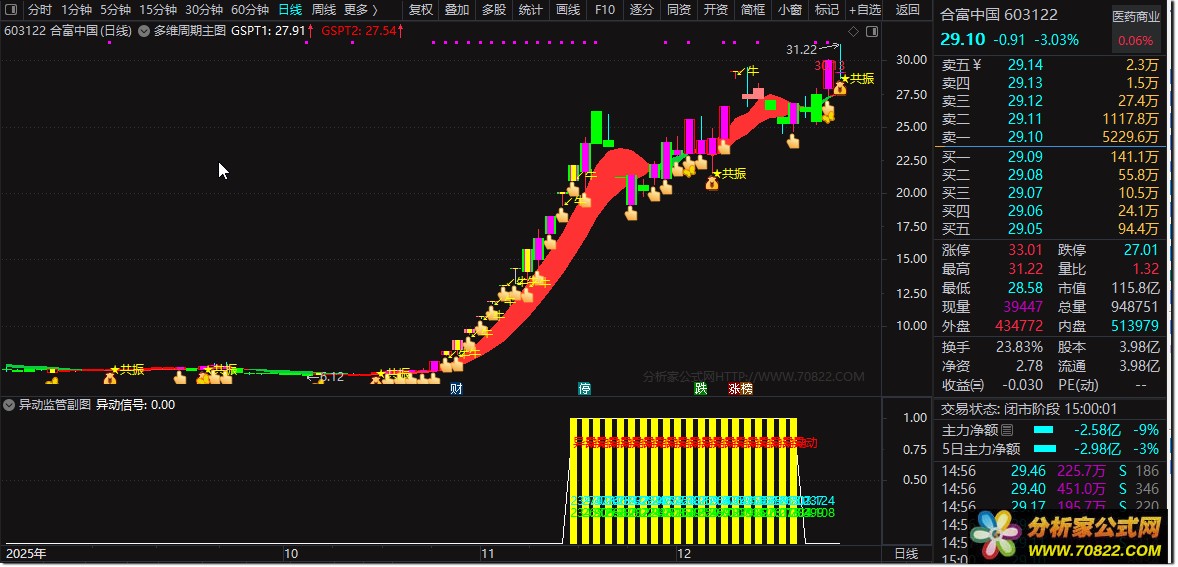This screenshot has width=1178, height=567.
Task: Click the 31.22 high price label
Action: (801, 50)
